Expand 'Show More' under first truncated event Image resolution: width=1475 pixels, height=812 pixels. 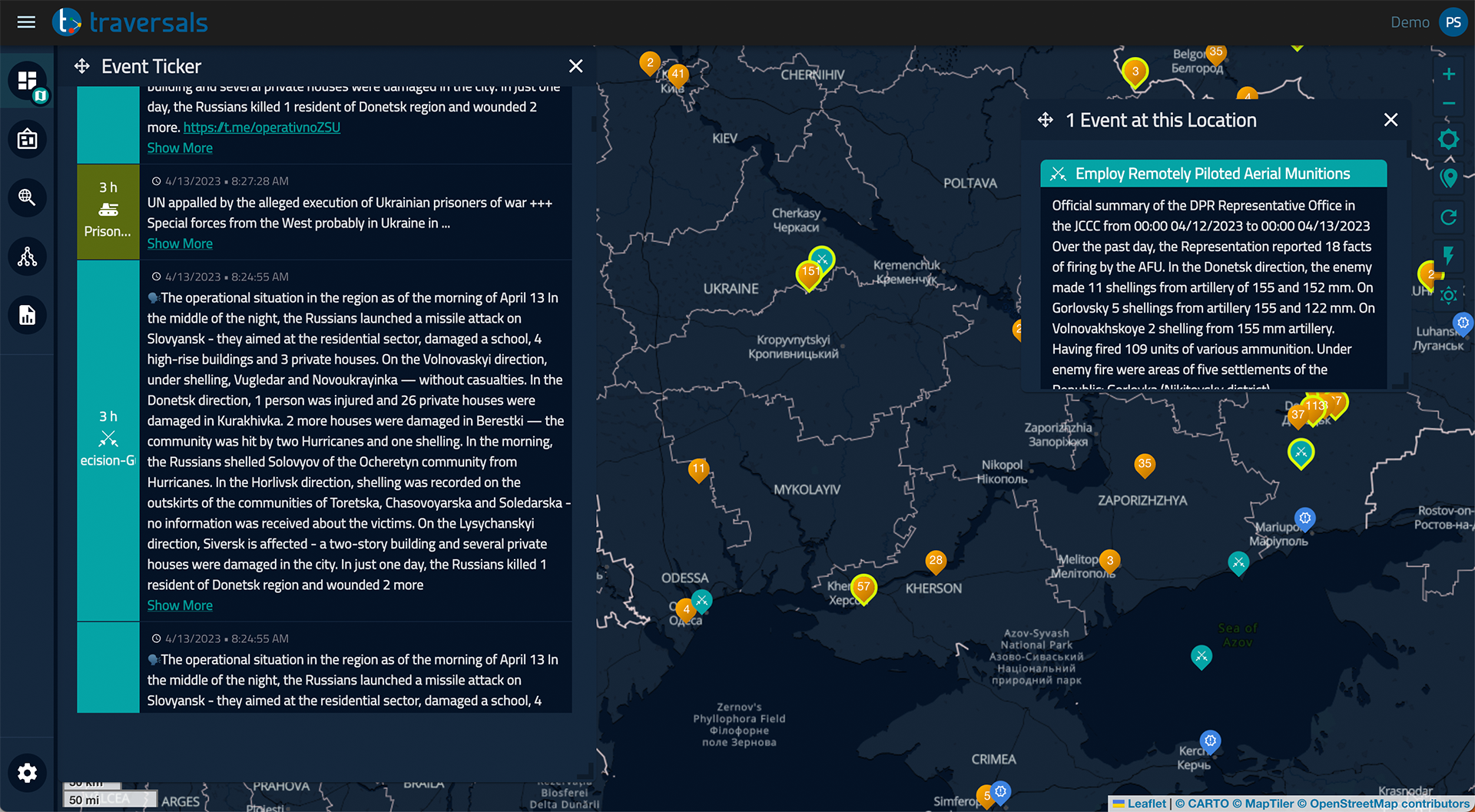[180, 148]
